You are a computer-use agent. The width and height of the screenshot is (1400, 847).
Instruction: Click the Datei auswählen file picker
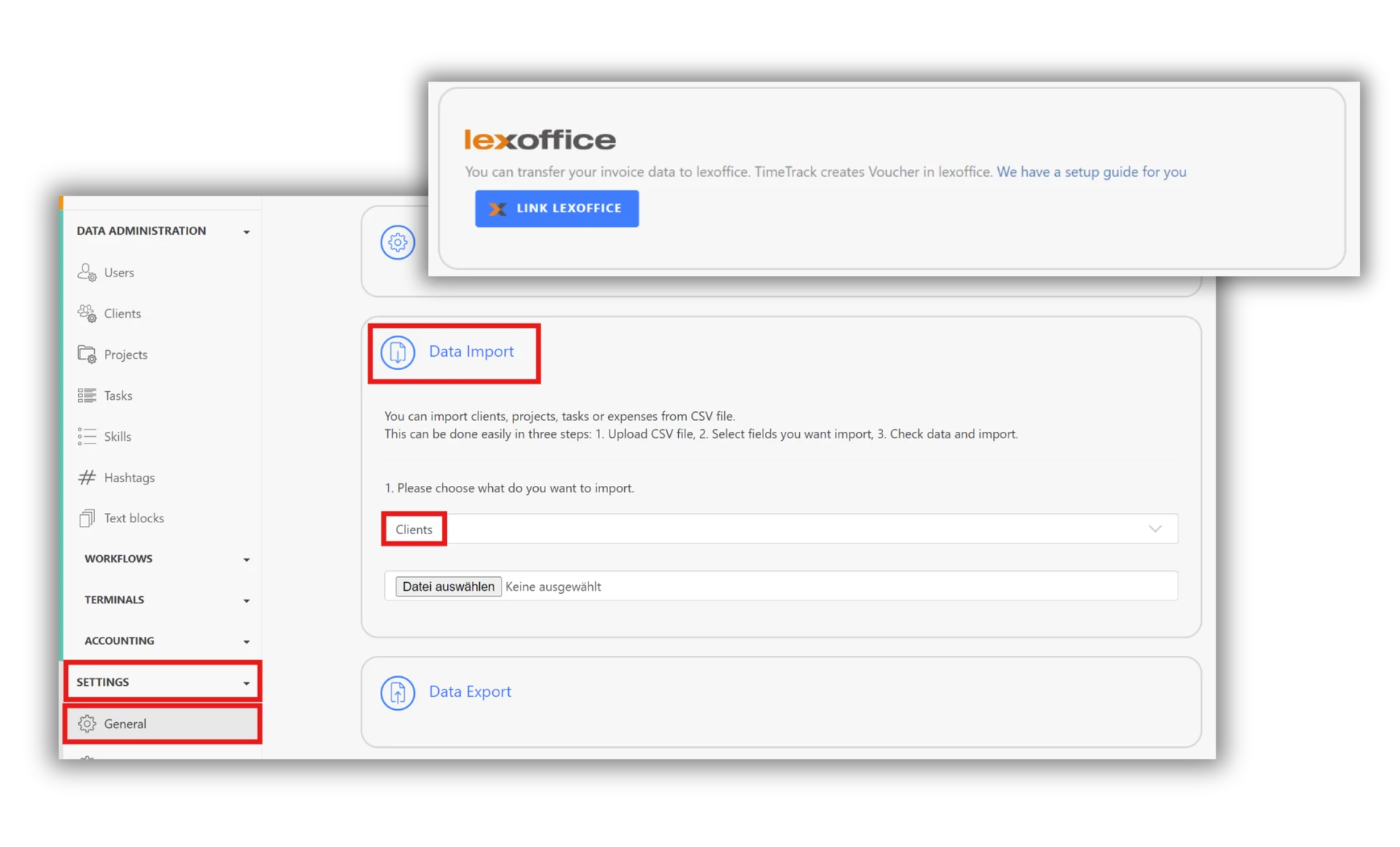447,586
